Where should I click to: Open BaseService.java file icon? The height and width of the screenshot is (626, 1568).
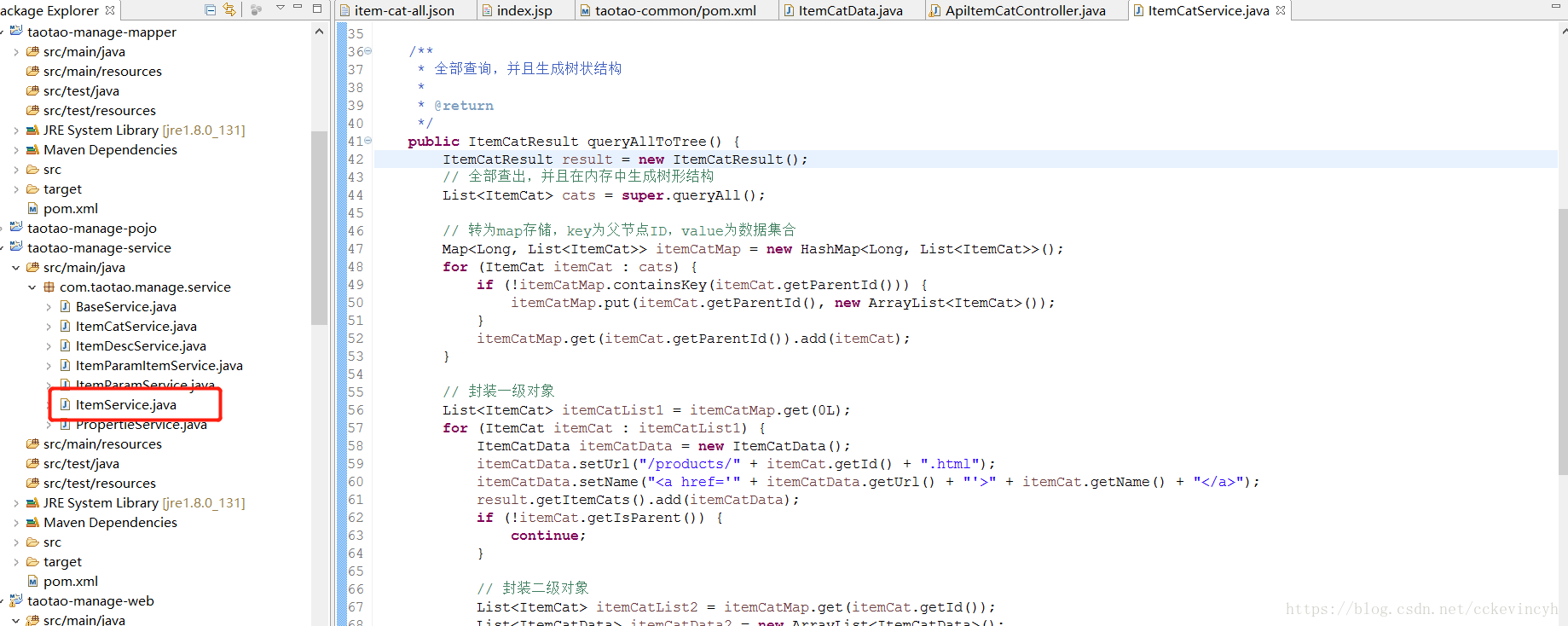pos(65,306)
